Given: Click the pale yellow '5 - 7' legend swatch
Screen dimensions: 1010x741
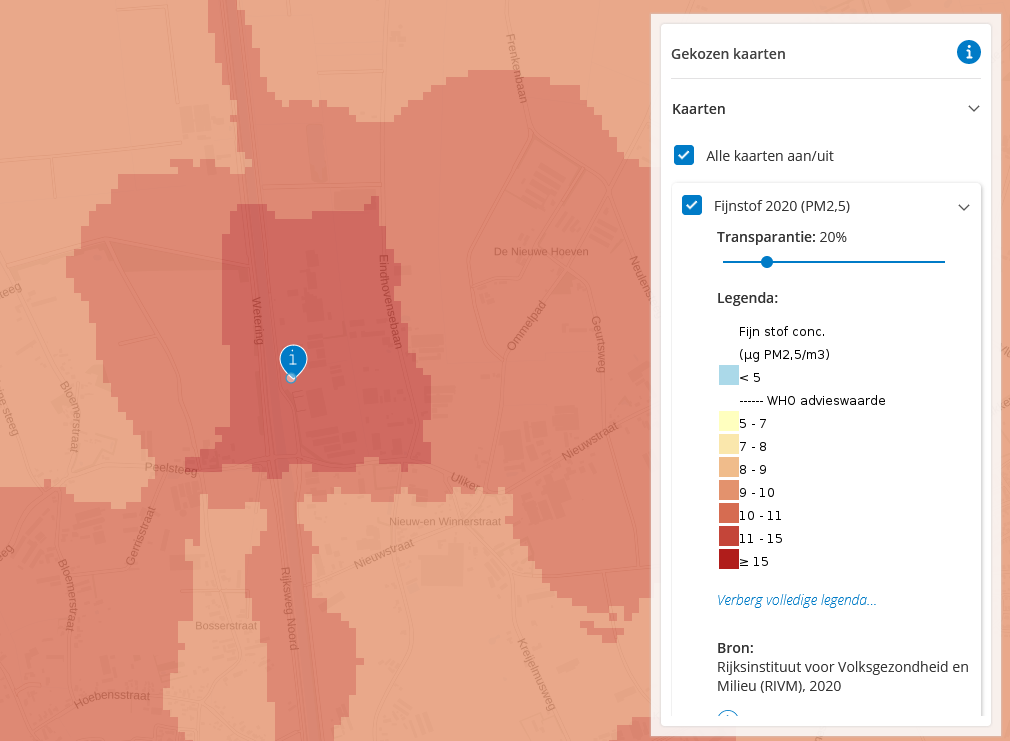Looking at the screenshot, I should tap(728, 422).
